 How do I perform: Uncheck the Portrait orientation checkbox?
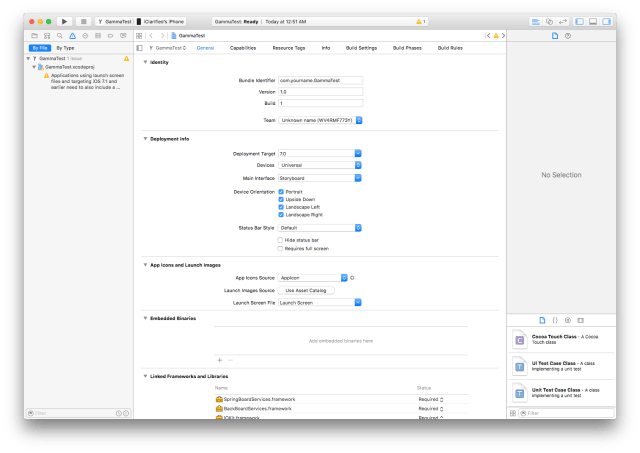click(x=281, y=191)
